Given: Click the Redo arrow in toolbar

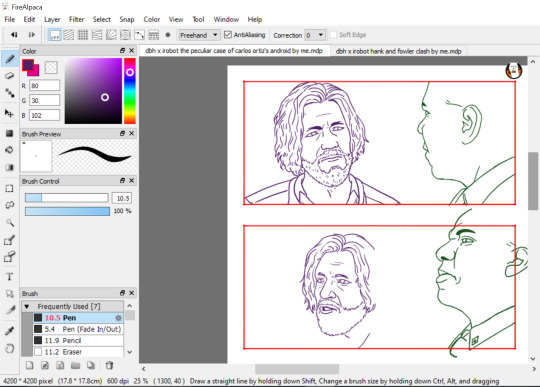Looking at the screenshot, I should [31, 35].
